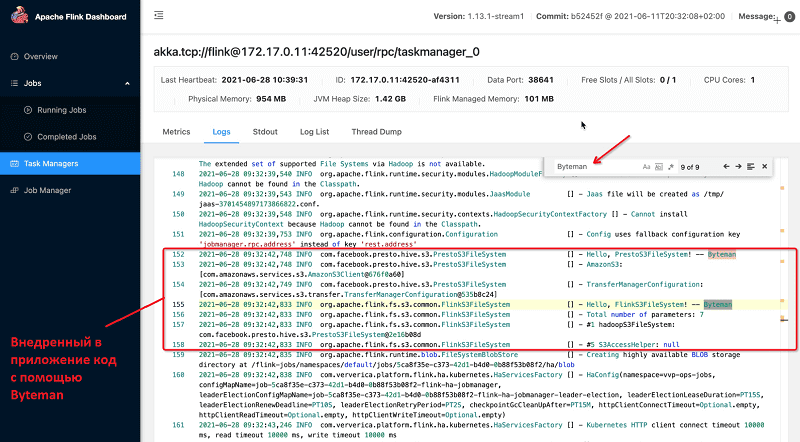800x442 pixels.
Task: Click the highlighted Byteman match on line 152
Action: coord(721,254)
